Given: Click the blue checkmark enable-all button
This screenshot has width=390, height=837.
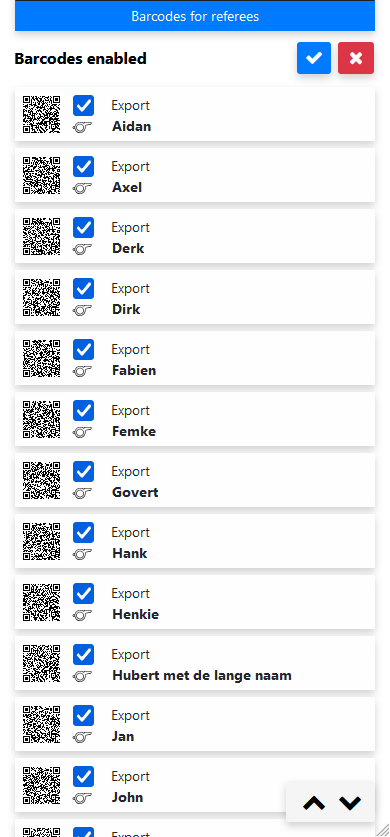Looking at the screenshot, I should point(314,58).
